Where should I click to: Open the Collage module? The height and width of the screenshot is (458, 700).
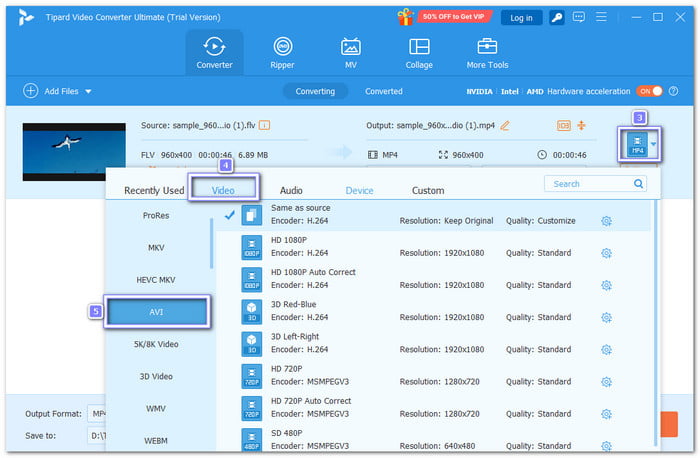pyautogui.click(x=419, y=53)
